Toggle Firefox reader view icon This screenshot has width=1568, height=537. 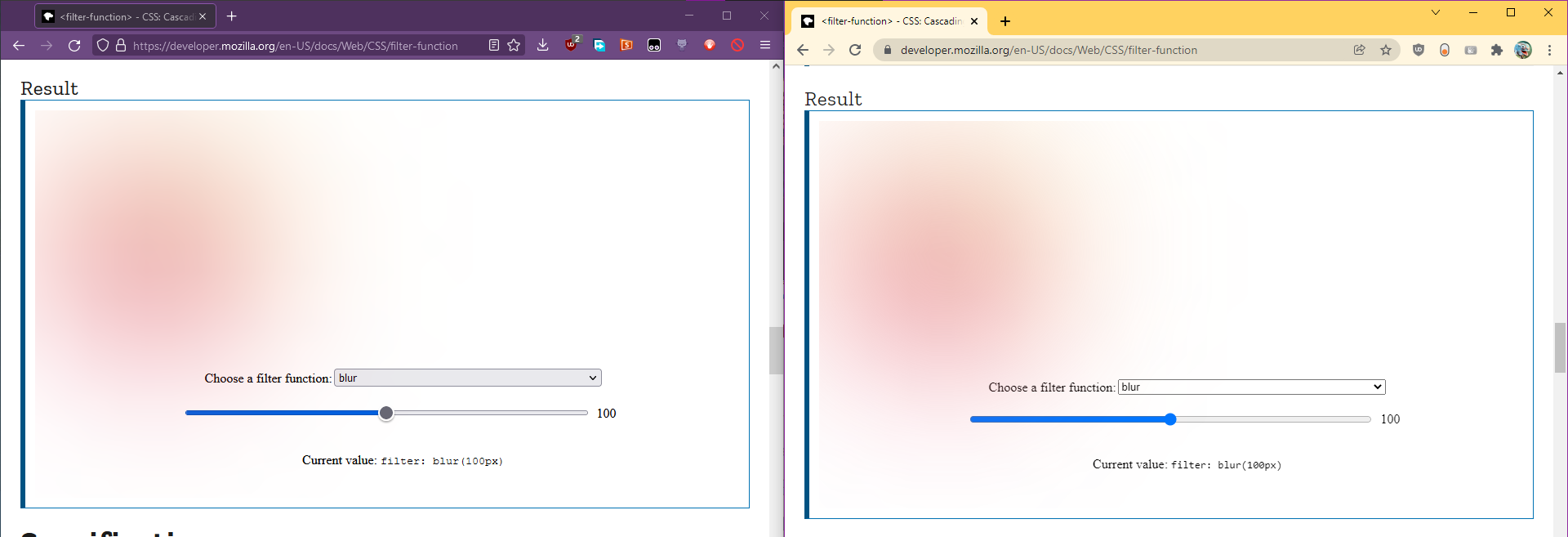pos(494,46)
